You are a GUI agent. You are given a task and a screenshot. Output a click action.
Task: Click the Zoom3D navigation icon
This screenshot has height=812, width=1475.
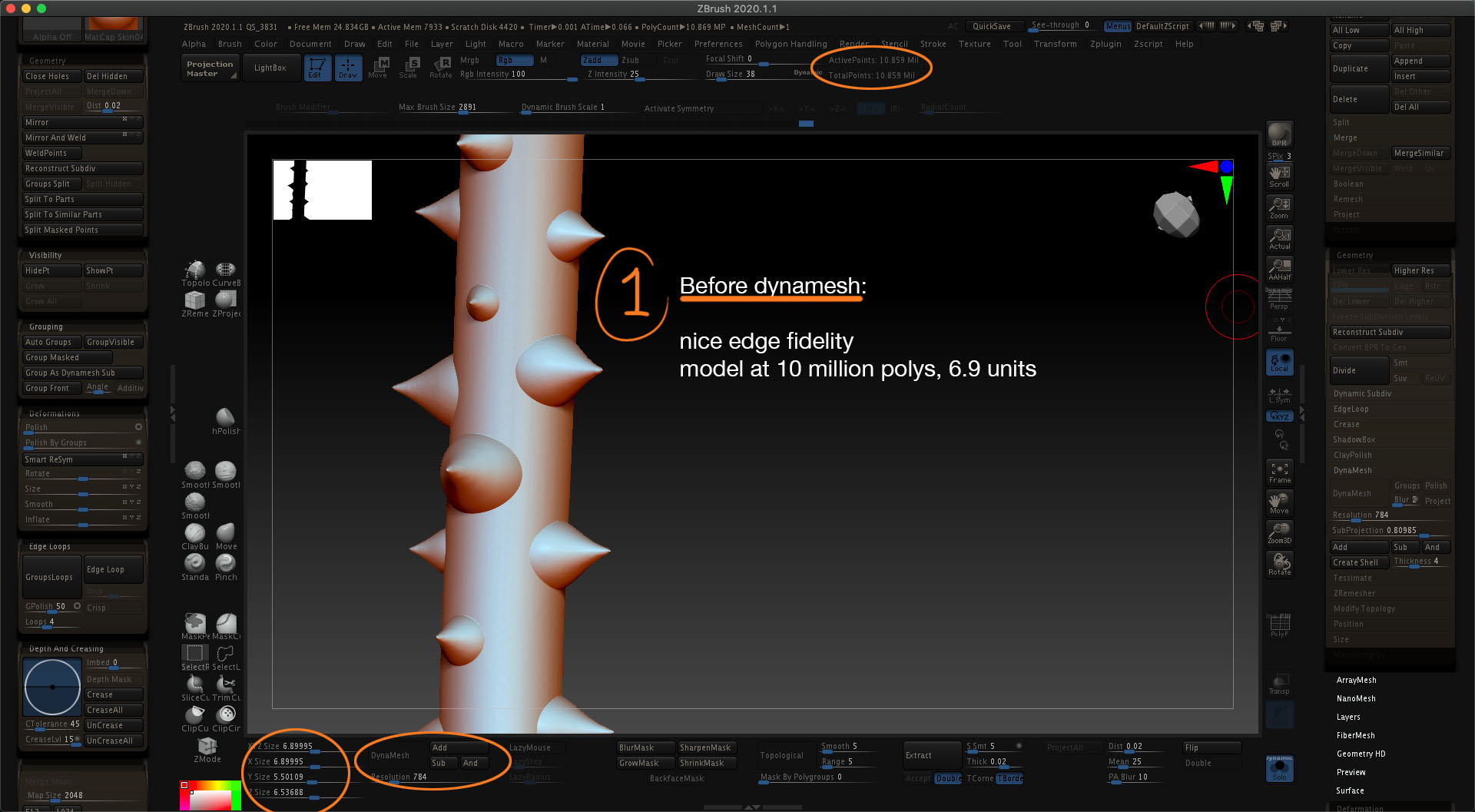pyautogui.click(x=1279, y=532)
